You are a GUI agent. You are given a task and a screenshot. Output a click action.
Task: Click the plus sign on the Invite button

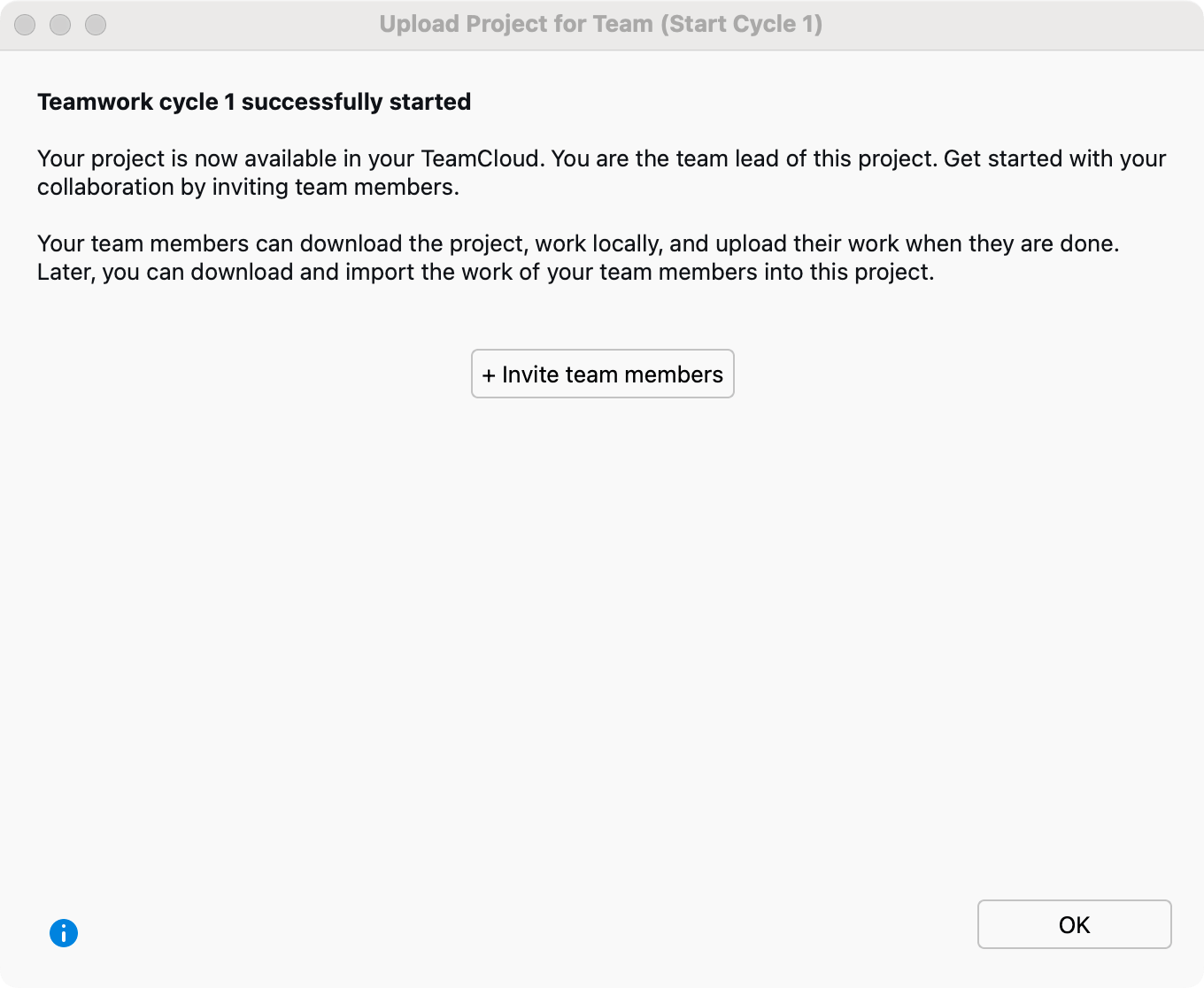tap(489, 375)
